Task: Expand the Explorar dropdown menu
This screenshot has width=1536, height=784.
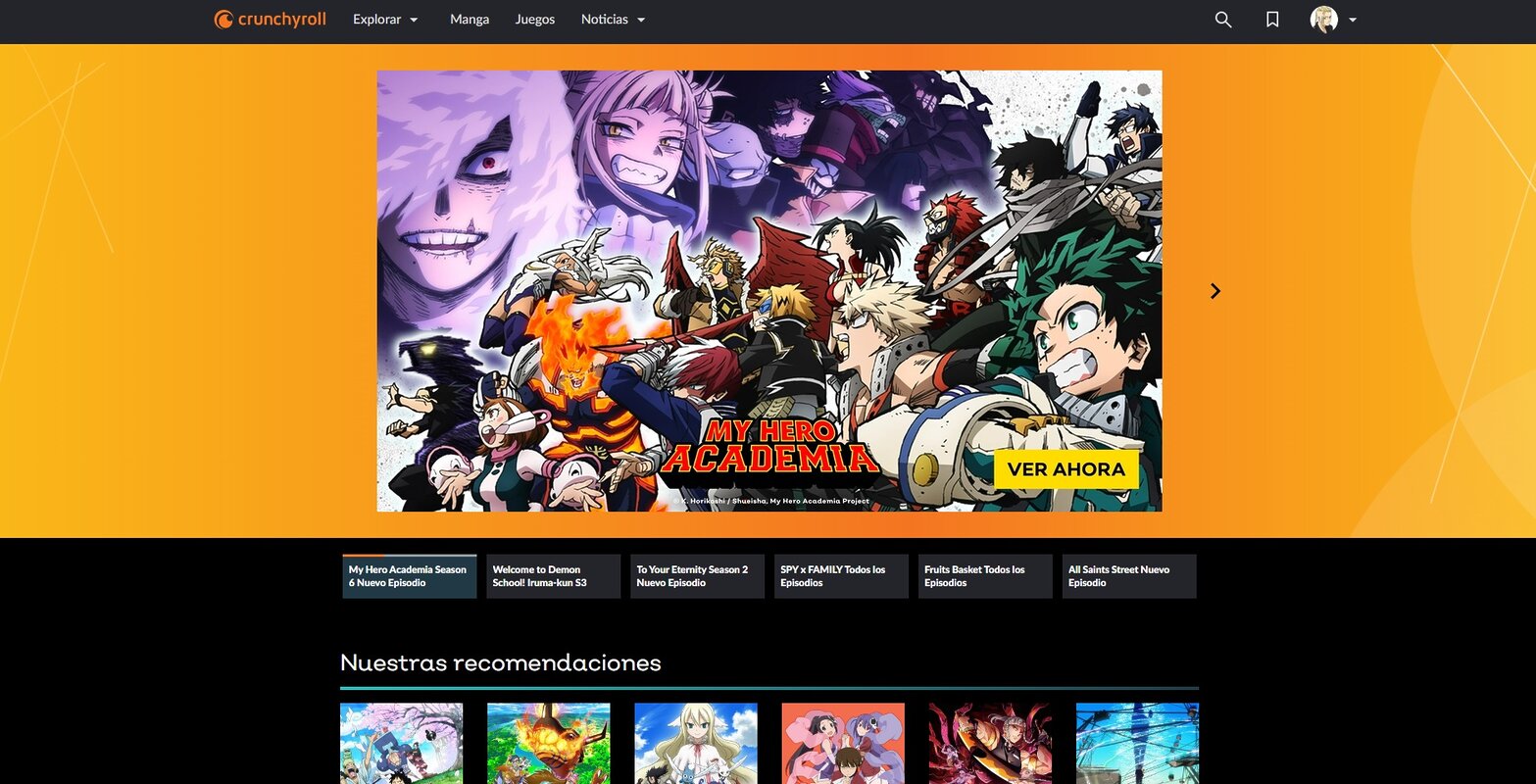Action: (x=384, y=19)
